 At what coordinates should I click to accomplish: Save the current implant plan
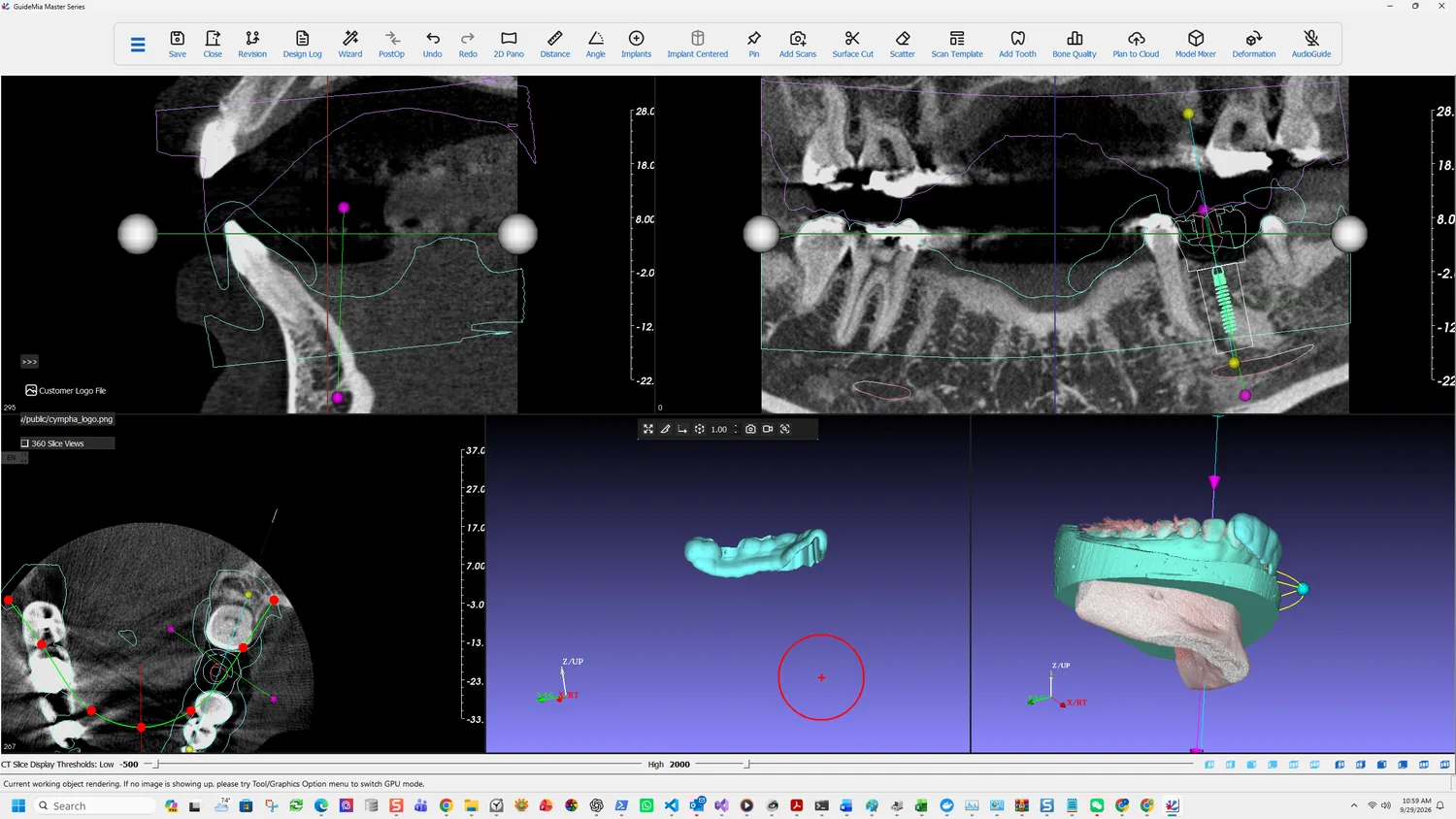pyautogui.click(x=178, y=44)
